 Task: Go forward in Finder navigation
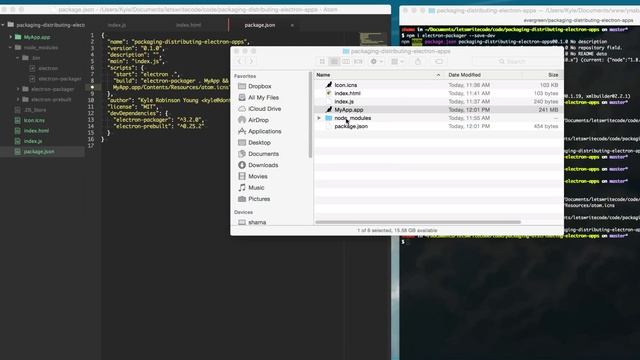point(251,61)
